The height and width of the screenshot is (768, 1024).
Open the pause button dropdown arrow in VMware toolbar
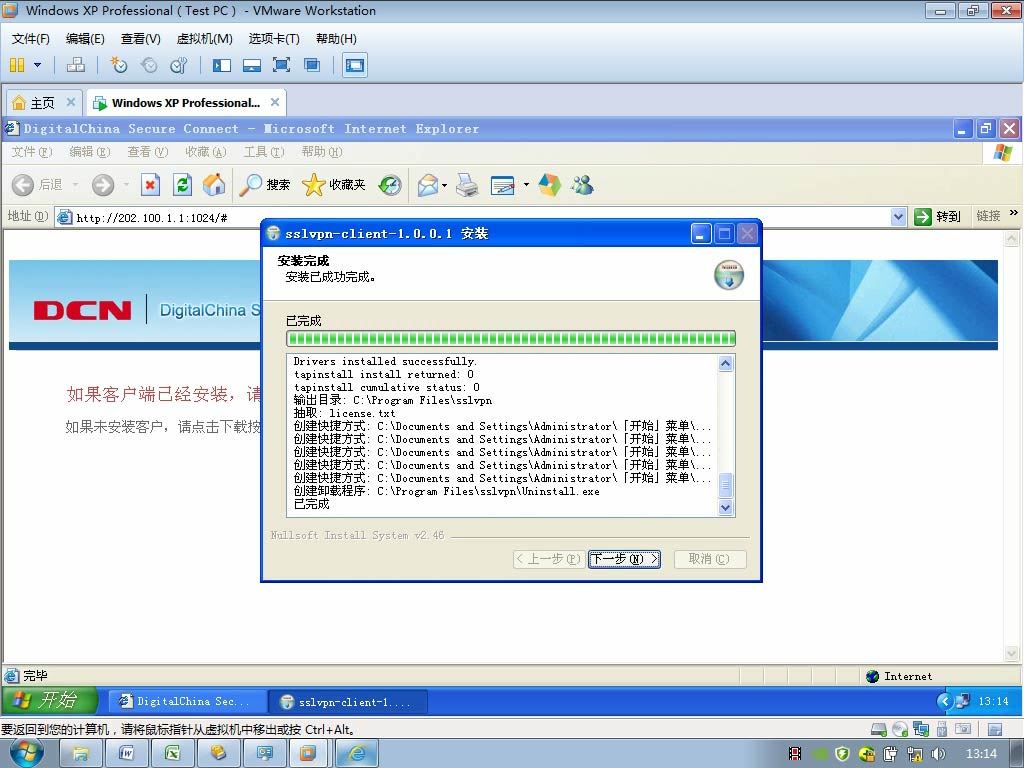coord(37,65)
